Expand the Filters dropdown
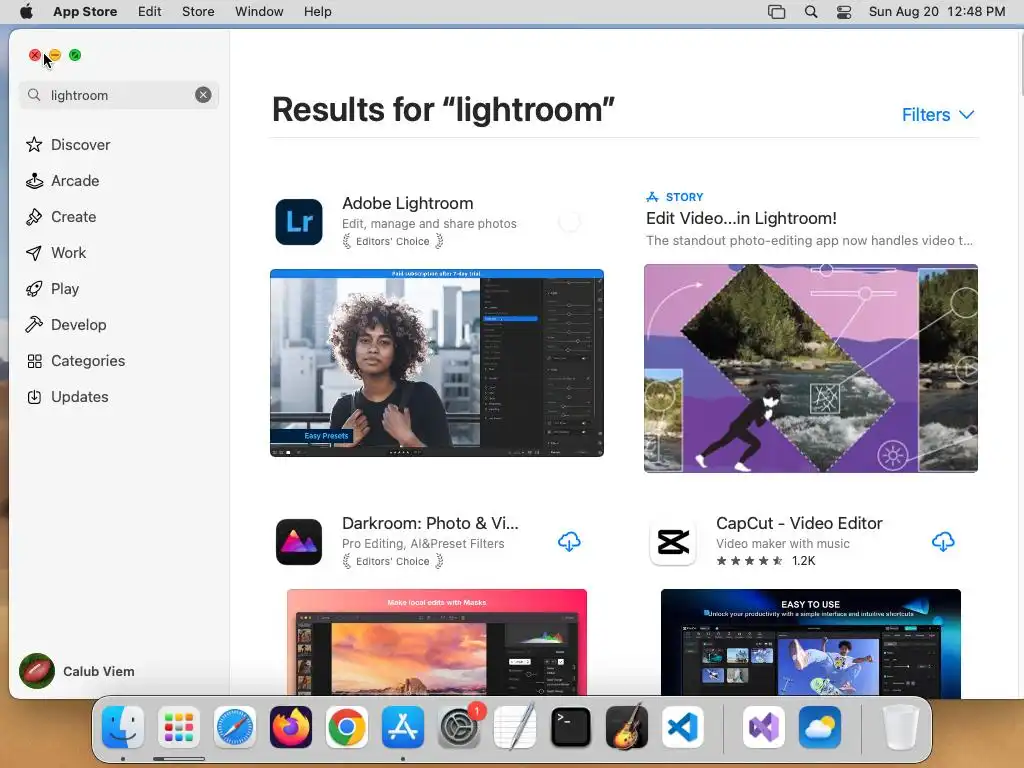Viewport: 1024px width, 768px height. click(x=938, y=114)
